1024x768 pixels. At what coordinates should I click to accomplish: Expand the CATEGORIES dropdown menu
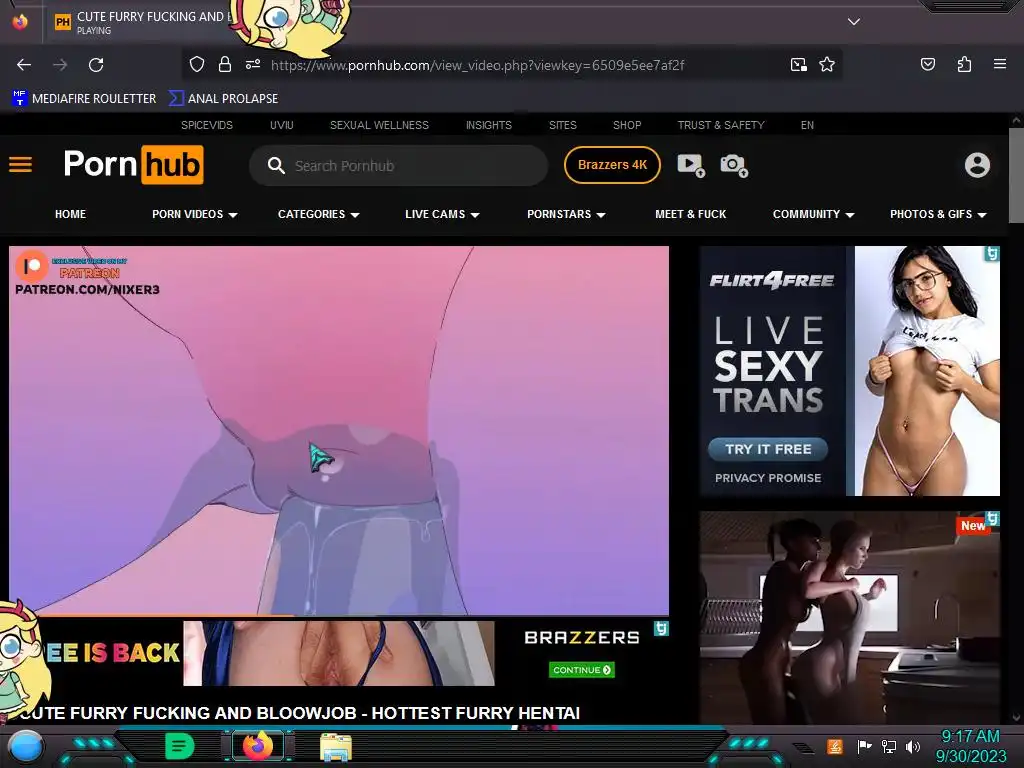[319, 214]
